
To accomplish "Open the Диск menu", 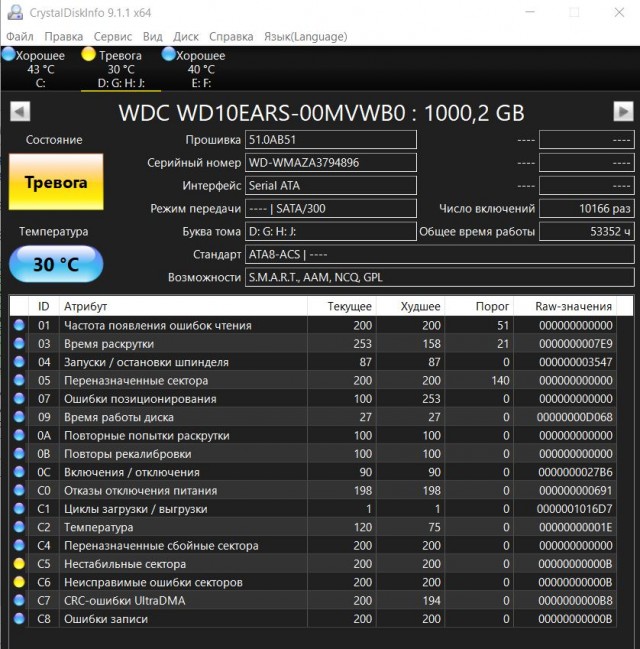I will coord(186,36).
